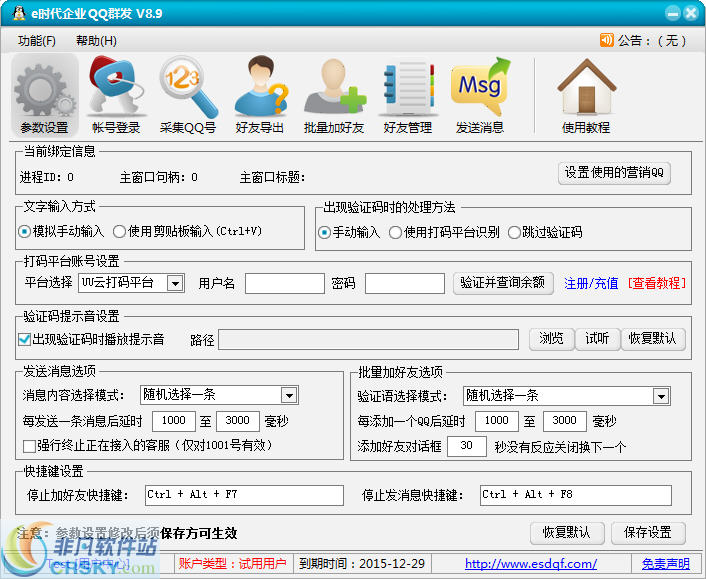Click the 主窗口句柄: 0 text
Image resolution: width=706 pixels, height=579 pixels.
pos(158,177)
